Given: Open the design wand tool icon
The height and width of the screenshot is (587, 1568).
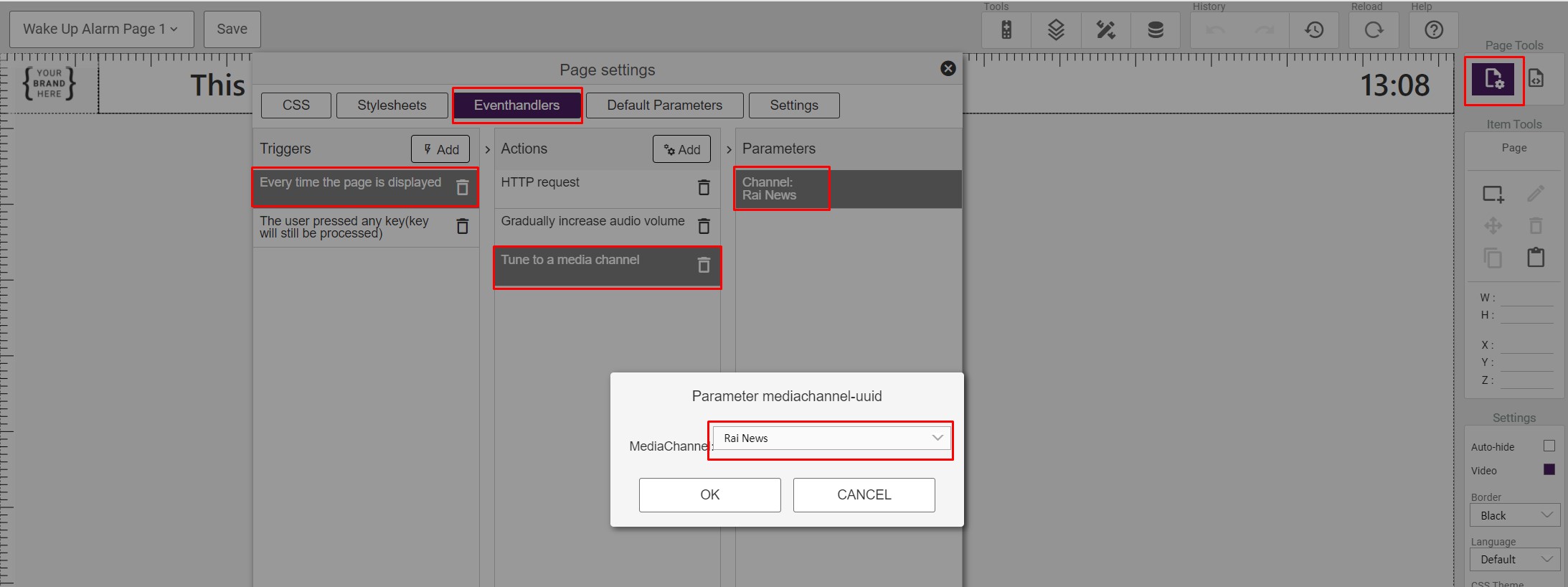Looking at the screenshot, I should coord(1105,30).
